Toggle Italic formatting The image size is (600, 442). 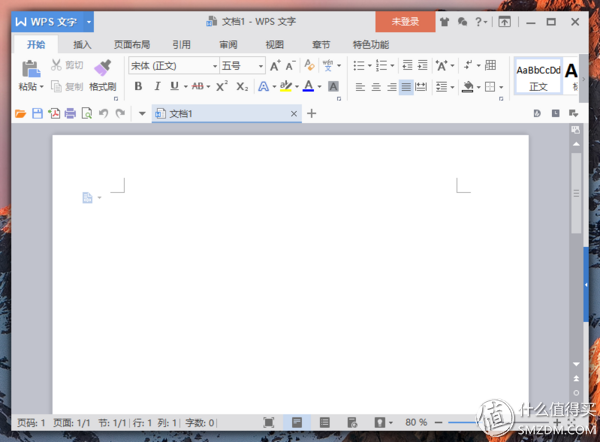tap(157, 86)
